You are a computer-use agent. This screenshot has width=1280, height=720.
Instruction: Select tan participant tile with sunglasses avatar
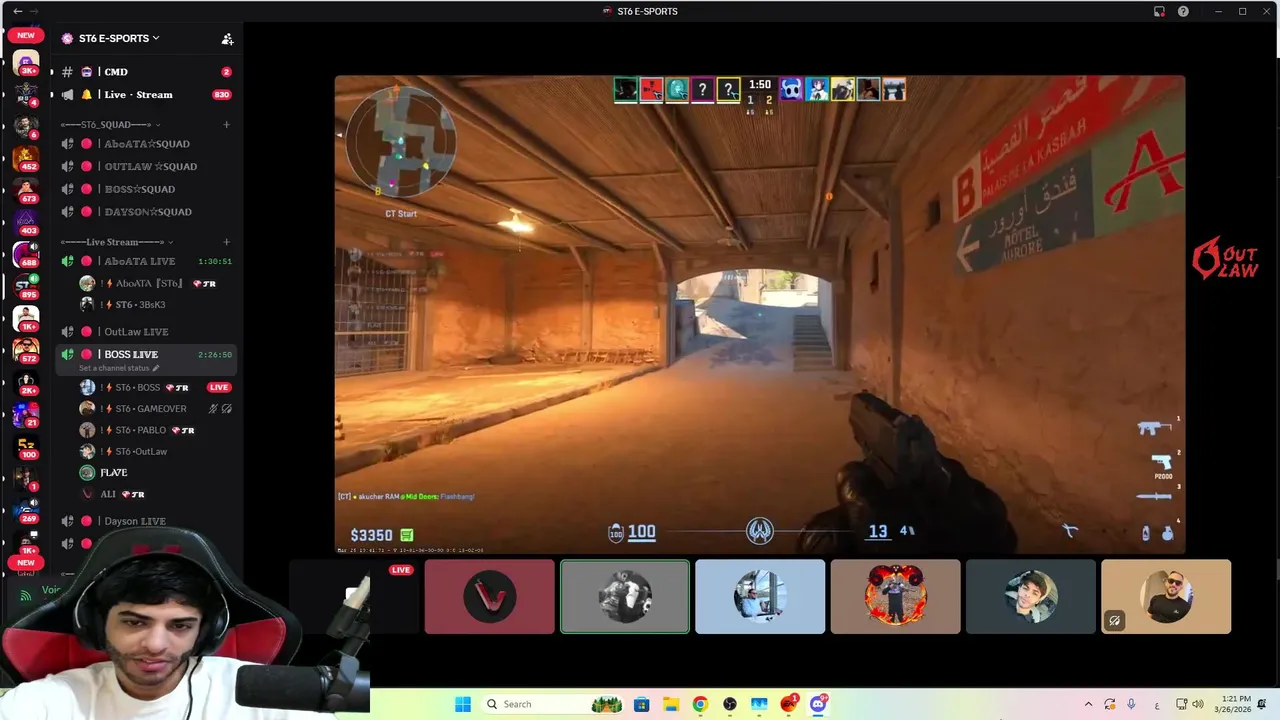pyautogui.click(x=1166, y=596)
